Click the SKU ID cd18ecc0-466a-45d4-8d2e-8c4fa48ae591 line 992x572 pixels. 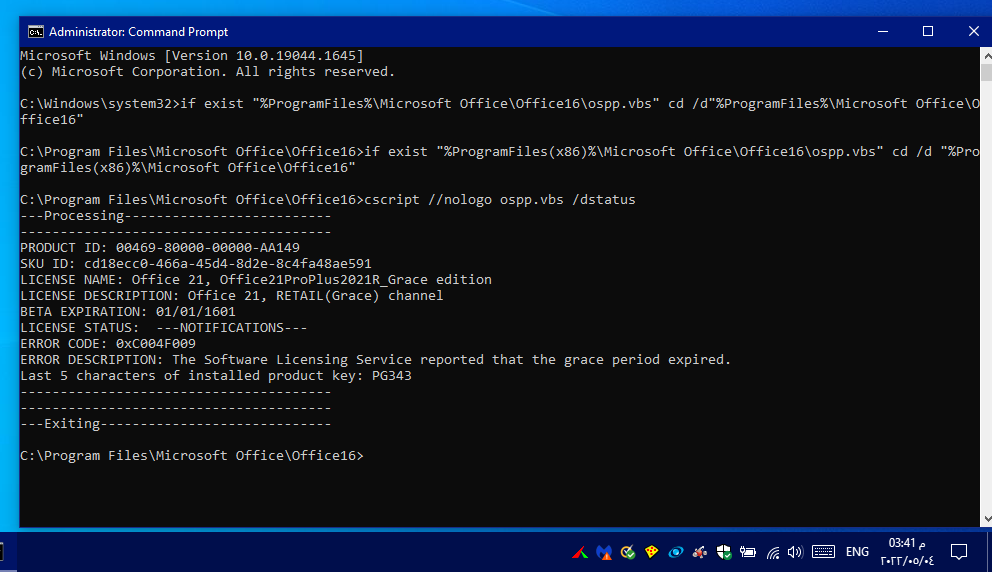tap(196, 263)
